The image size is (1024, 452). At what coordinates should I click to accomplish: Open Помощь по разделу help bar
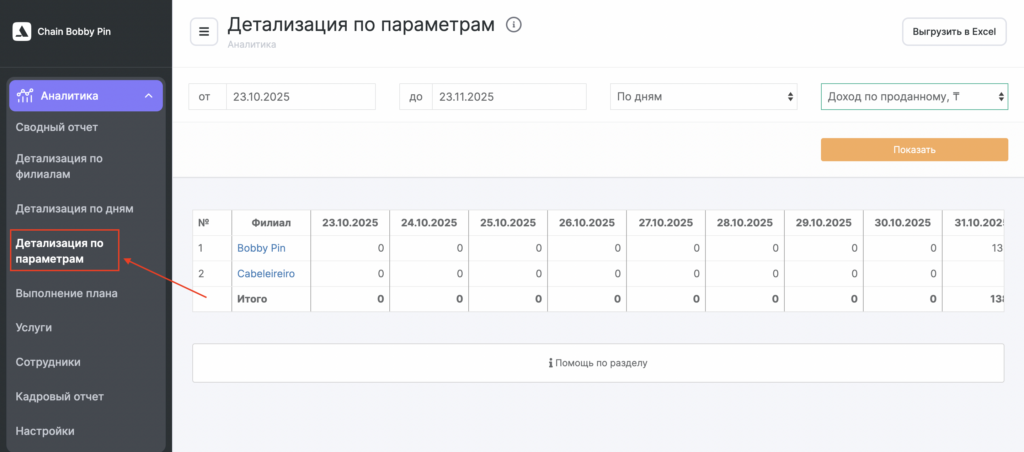598,363
